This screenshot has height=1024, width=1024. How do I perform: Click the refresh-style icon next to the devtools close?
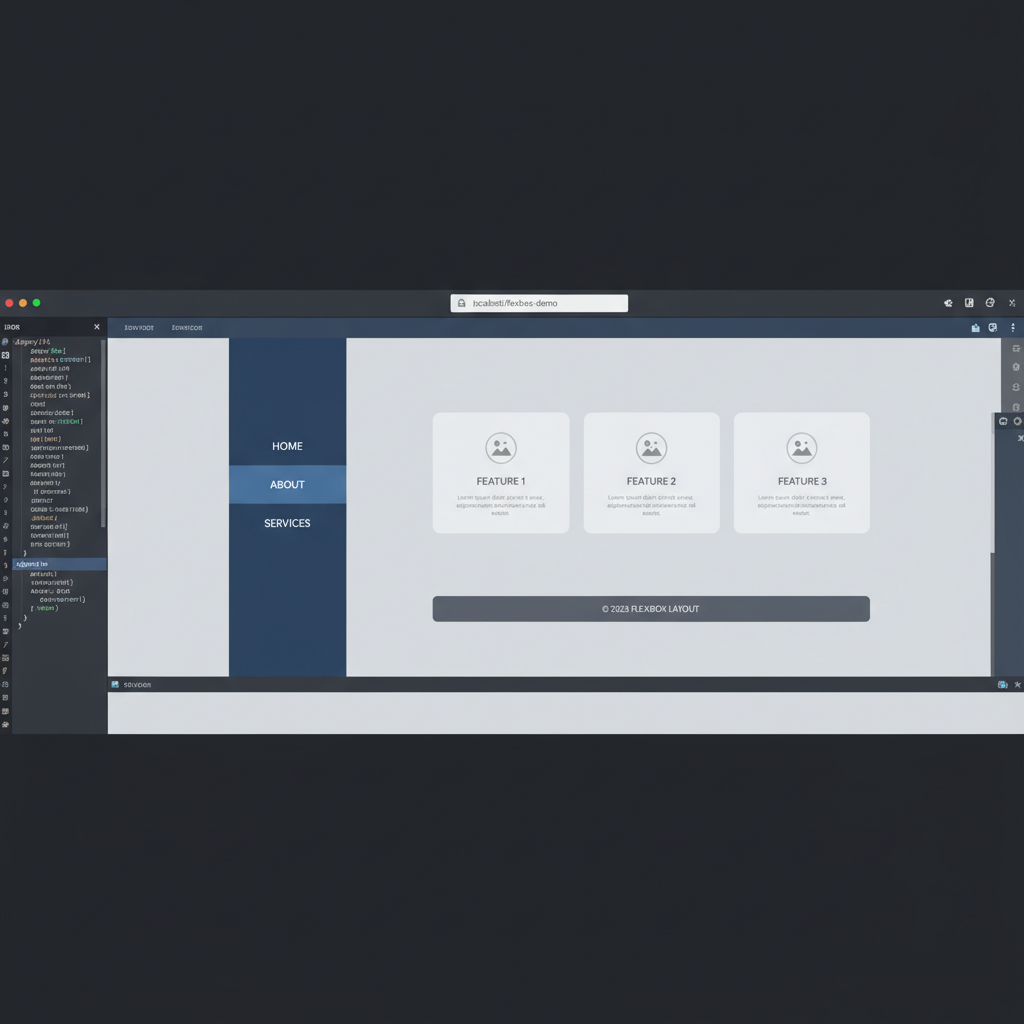click(x=1003, y=421)
